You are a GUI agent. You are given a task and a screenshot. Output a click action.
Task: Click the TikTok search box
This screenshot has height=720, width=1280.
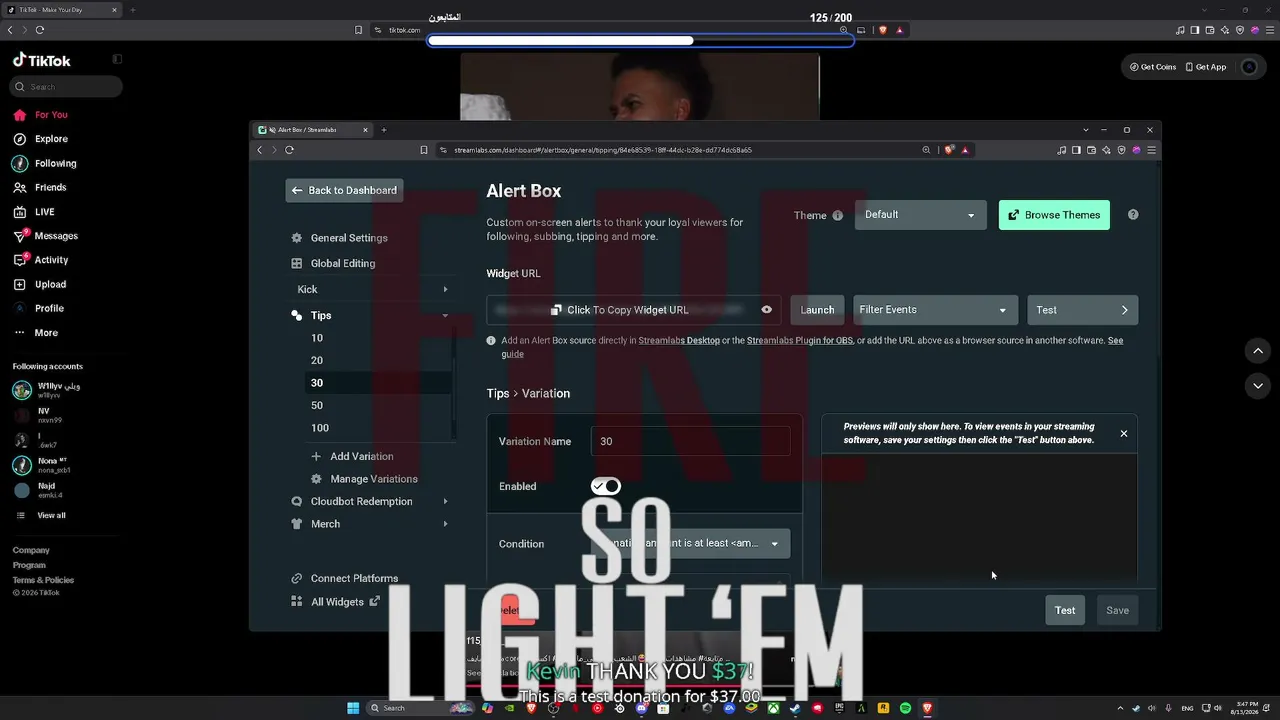(66, 87)
